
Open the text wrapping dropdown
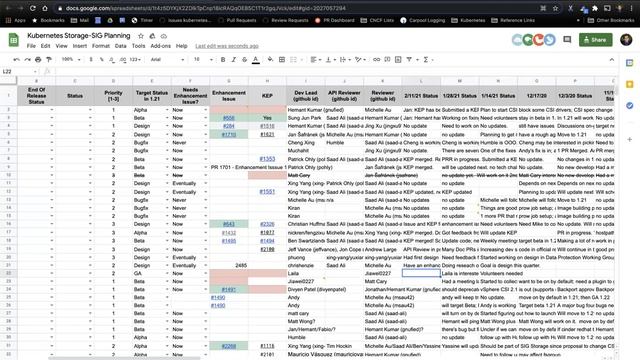tap(345, 60)
